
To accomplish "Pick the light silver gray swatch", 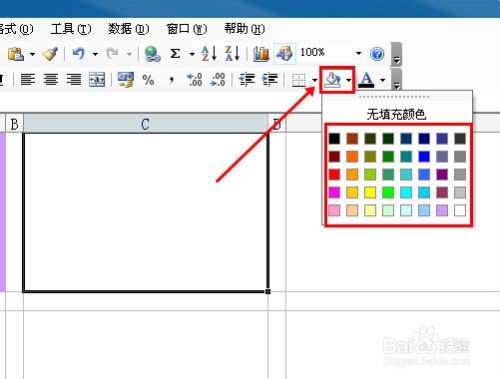I will coord(460,192).
